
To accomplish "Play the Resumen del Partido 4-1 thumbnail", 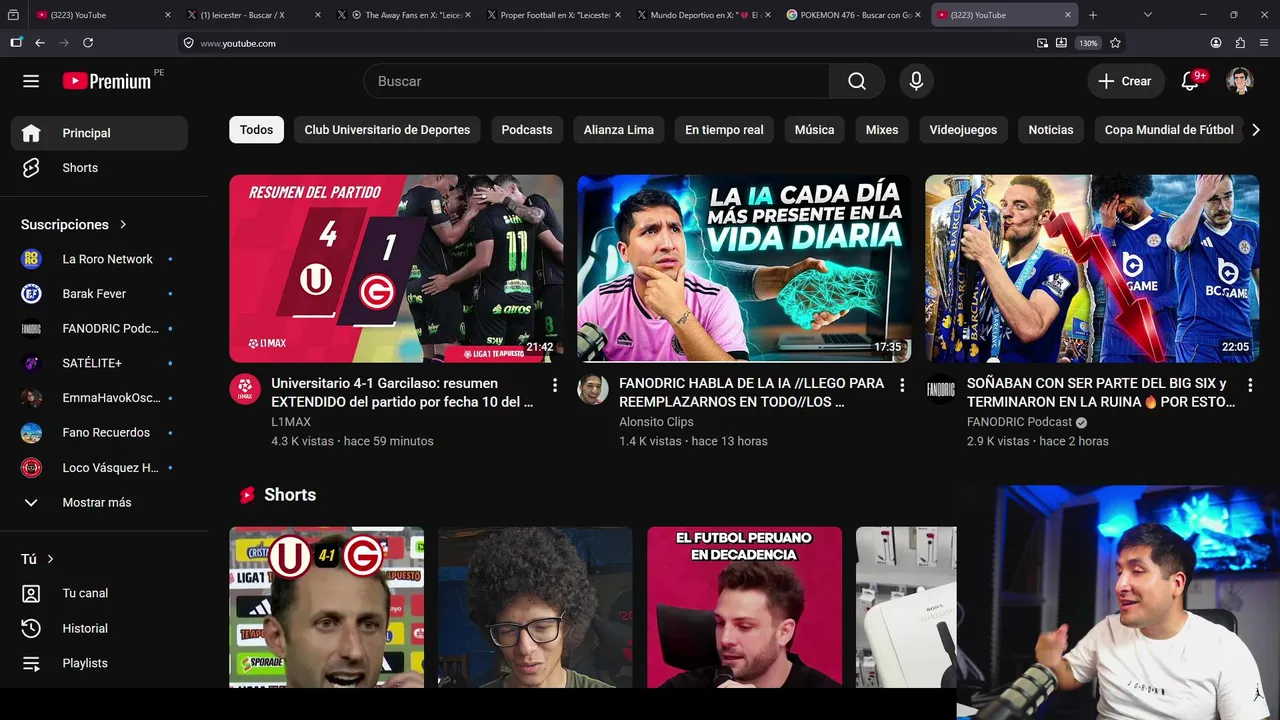I will (x=396, y=268).
